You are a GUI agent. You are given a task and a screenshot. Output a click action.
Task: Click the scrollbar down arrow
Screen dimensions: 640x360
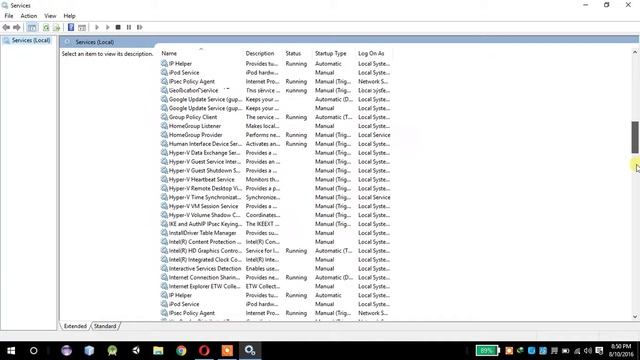635,316
